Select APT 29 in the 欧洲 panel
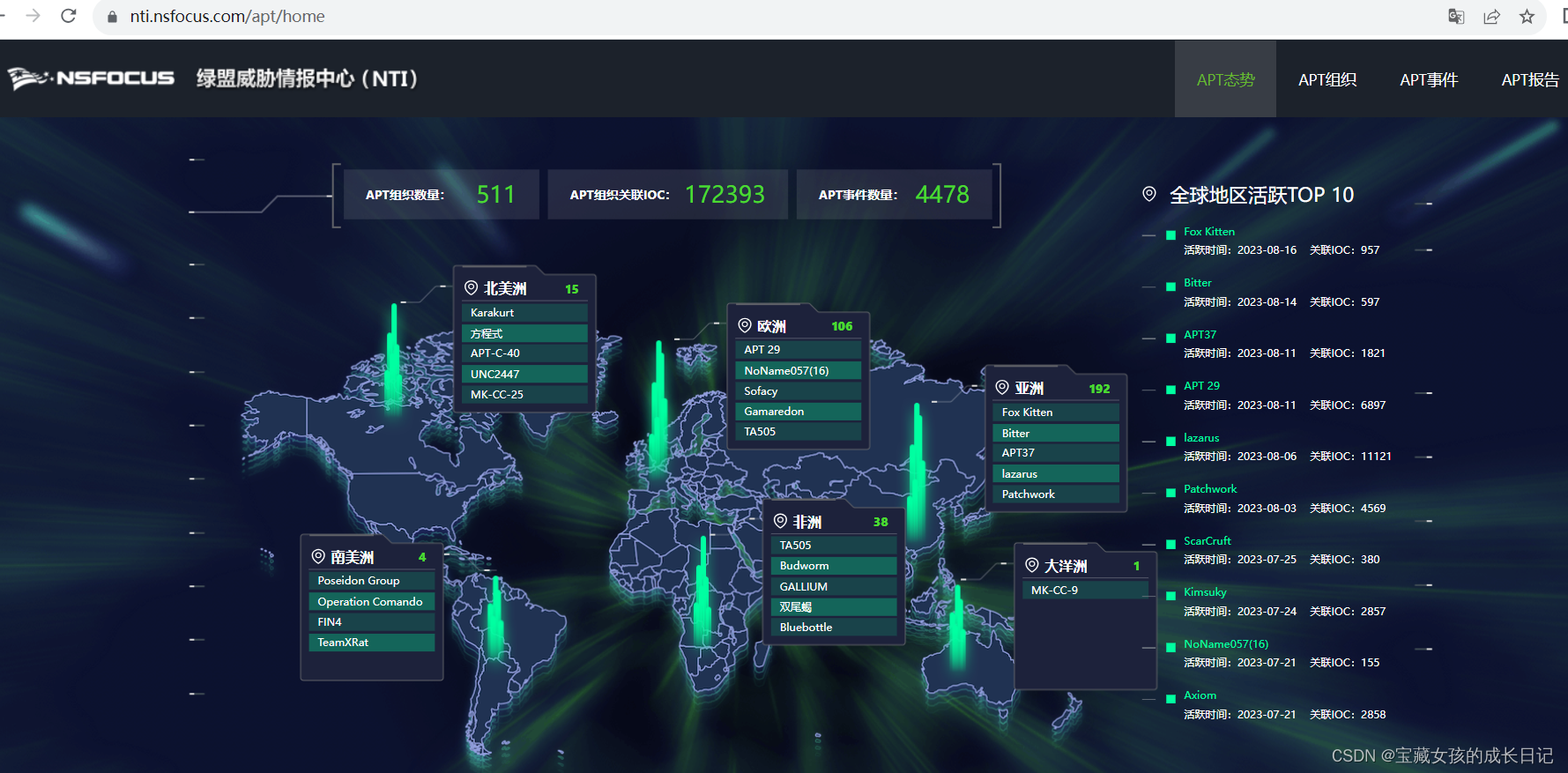Image resolution: width=1568 pixels, height=773 pixels. click(799, 350)
